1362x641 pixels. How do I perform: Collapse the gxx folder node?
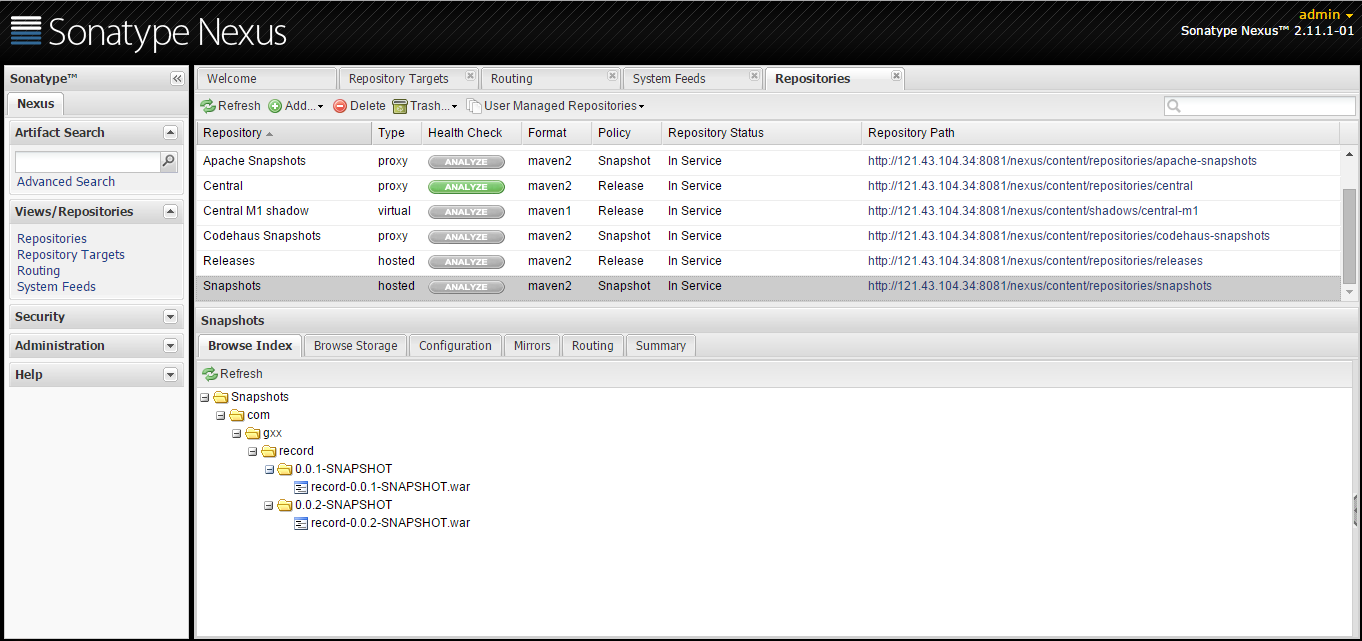(237, 433)
